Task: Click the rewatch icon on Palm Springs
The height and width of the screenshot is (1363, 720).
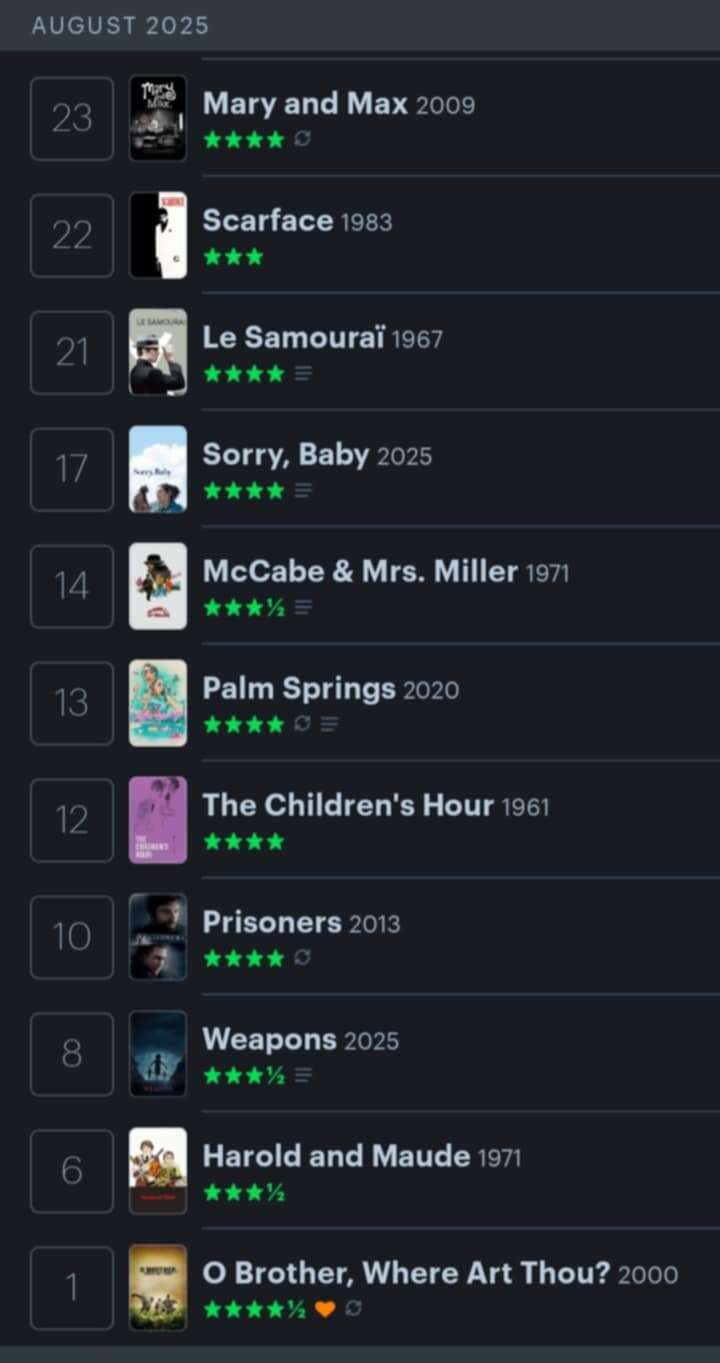Action: pos(303,724)
